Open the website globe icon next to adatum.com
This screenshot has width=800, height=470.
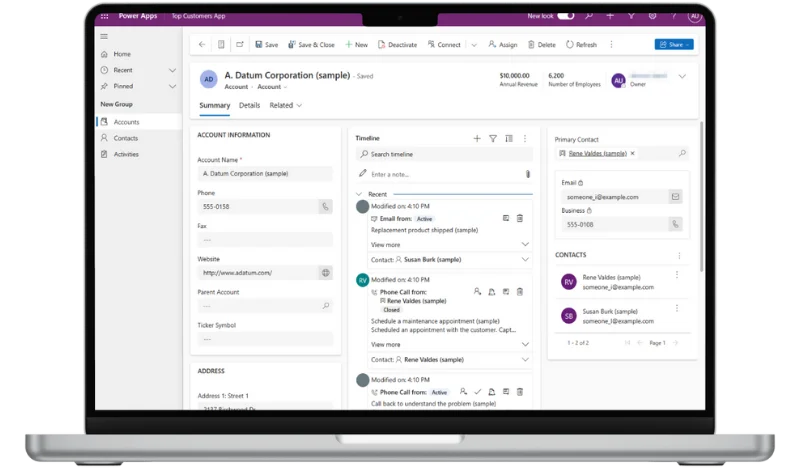click(325, 272)
